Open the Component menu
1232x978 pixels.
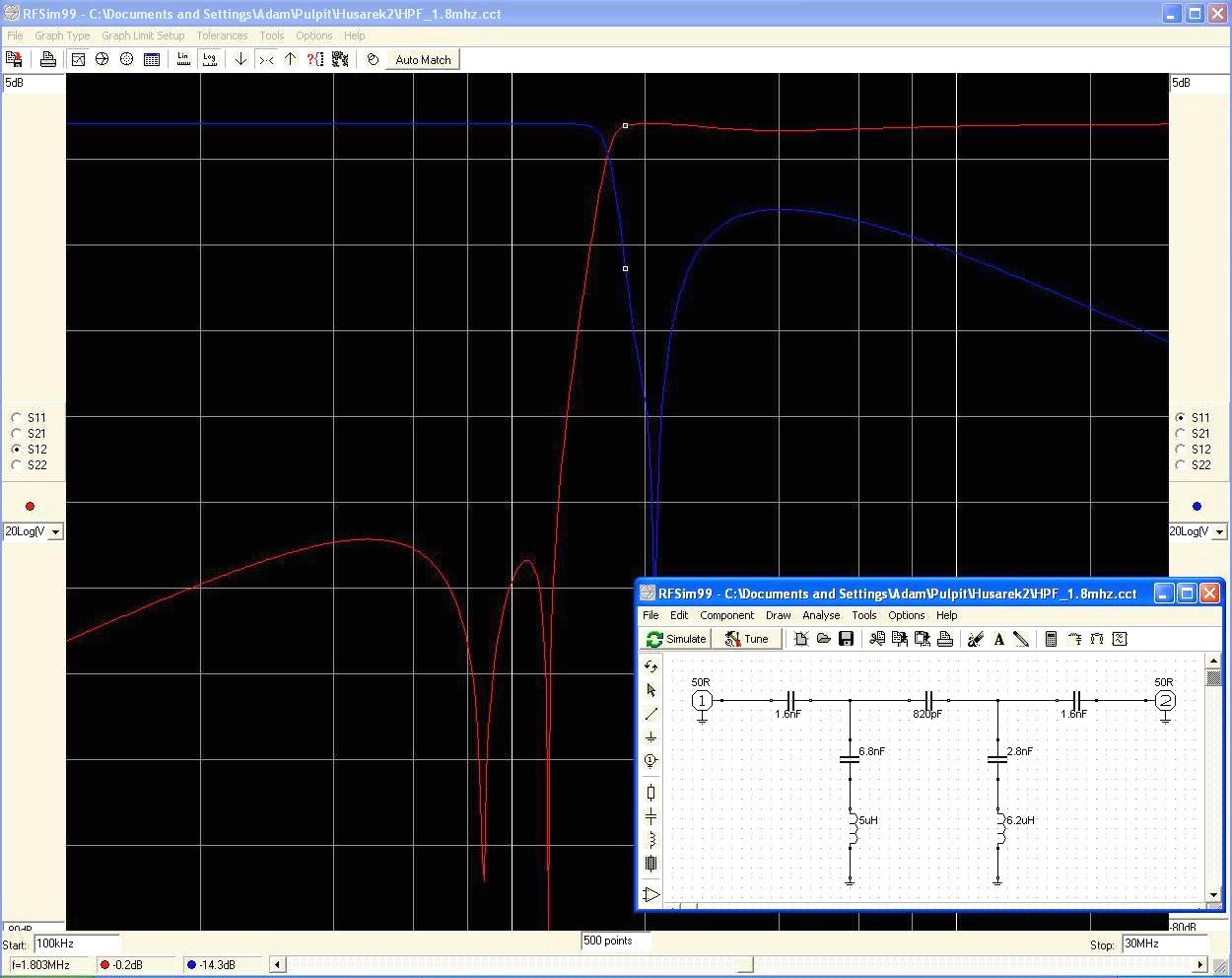pos(726,615)
